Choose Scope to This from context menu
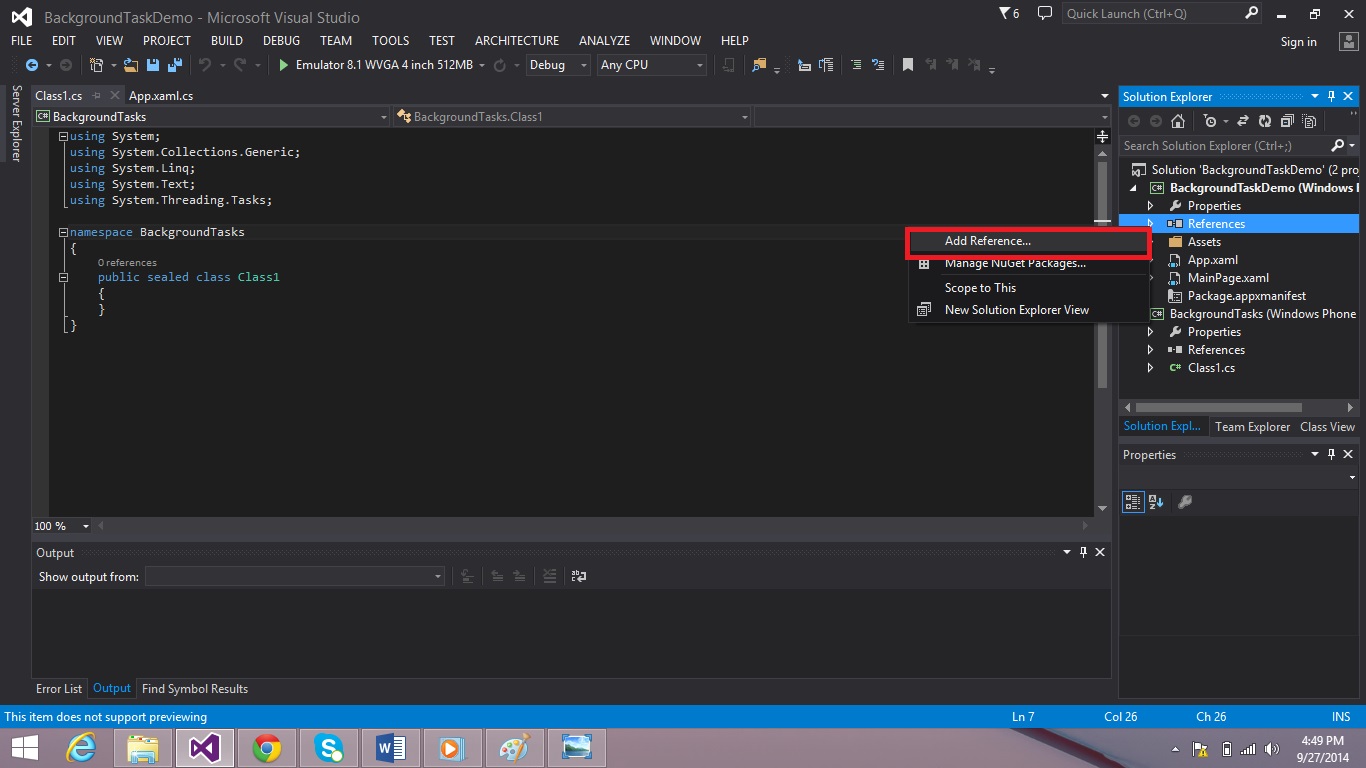Image resolution: width=1366 pixels, height=768 pixels. tap(1028, 288)
